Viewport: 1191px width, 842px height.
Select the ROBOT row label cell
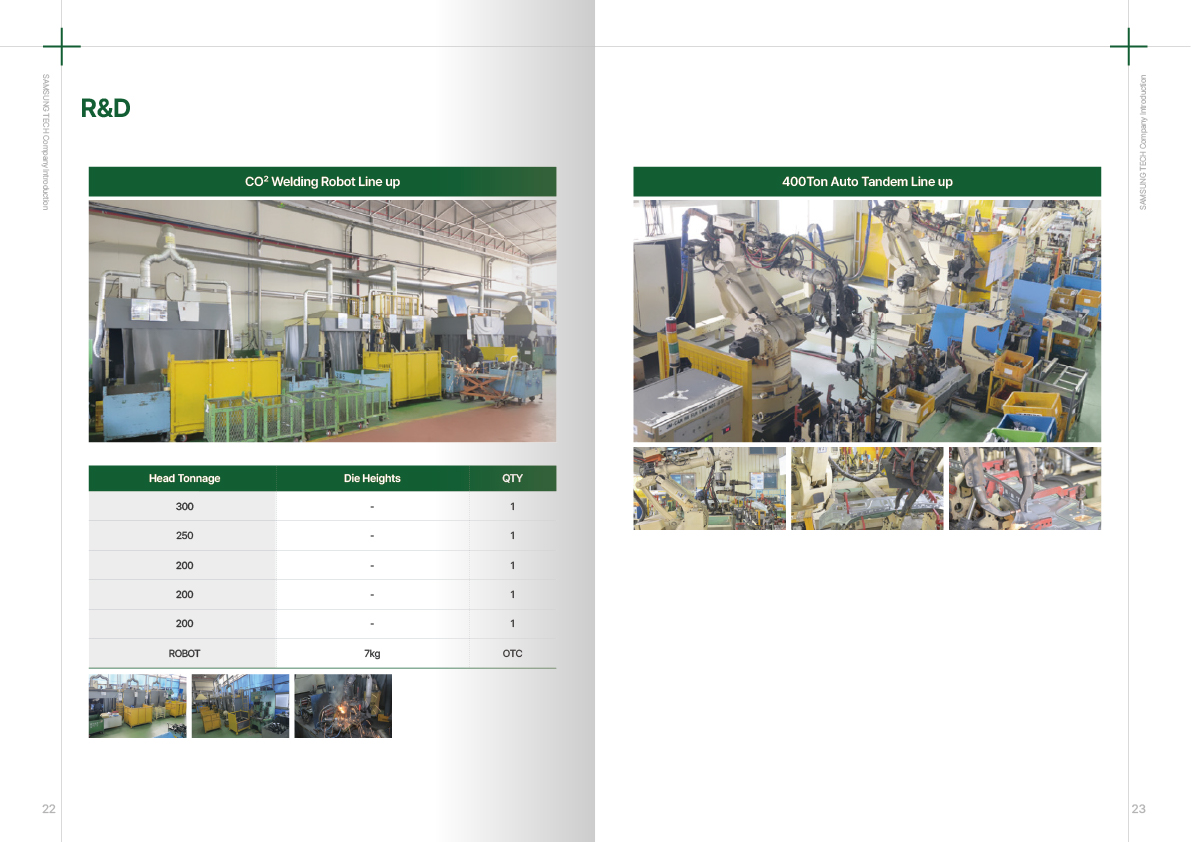(184, 653)
